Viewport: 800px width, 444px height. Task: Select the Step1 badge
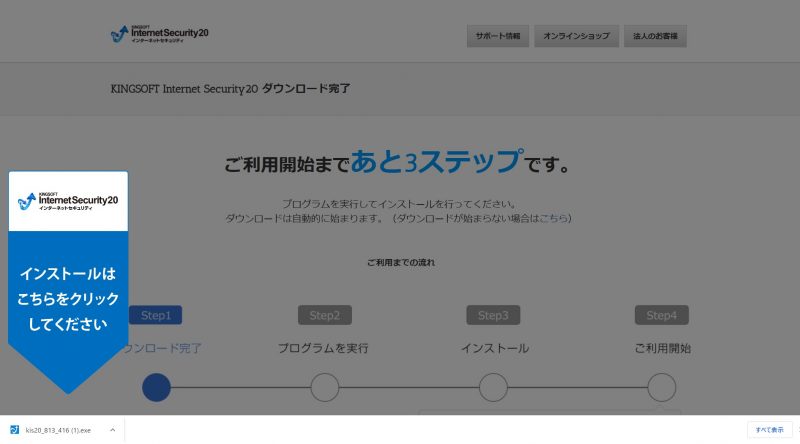coord(156,315)
